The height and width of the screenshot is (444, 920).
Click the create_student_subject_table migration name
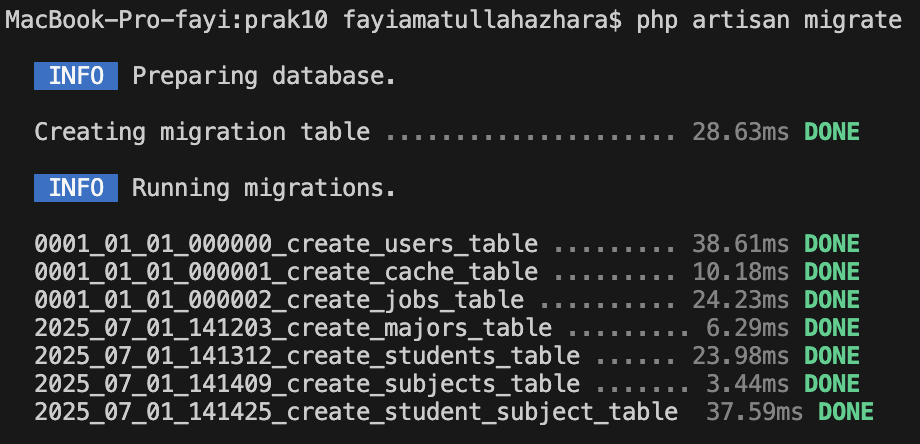pyautogui.click(x=356, y=412)
